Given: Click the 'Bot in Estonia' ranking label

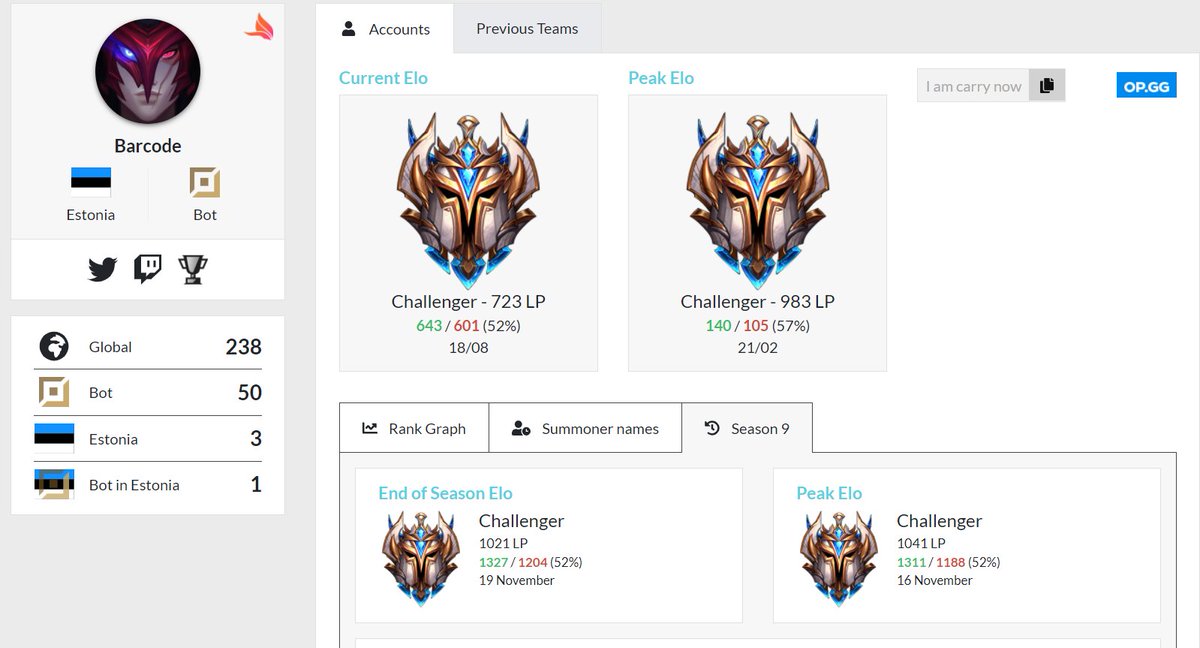Looking at the screenshot, I should (134, 485).
